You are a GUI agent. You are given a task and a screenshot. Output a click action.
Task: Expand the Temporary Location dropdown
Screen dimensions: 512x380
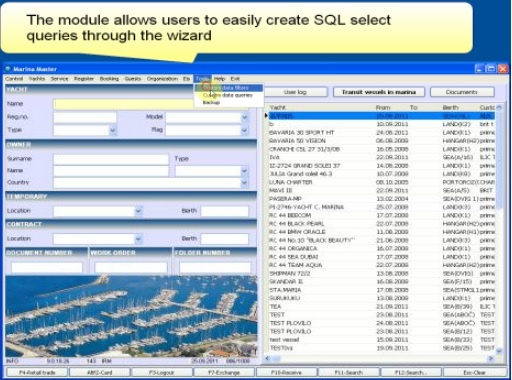click(x=138, y=211)
